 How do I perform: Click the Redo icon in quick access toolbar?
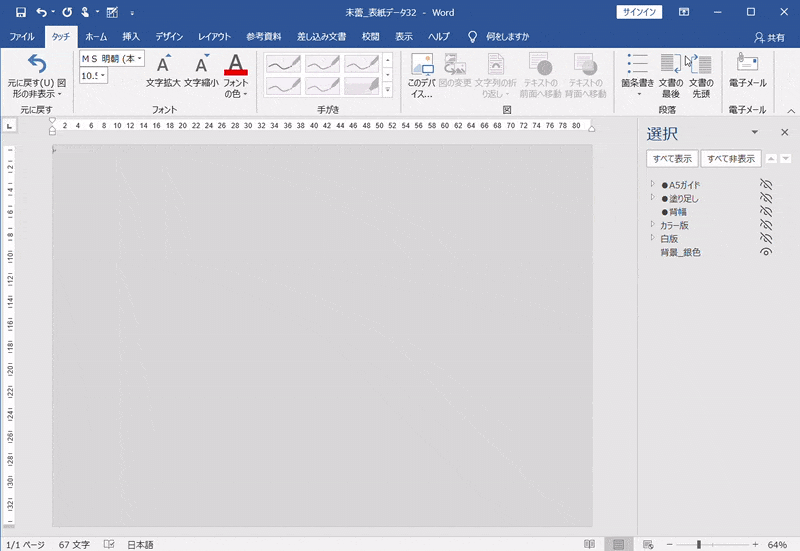[x=67, y=12]
